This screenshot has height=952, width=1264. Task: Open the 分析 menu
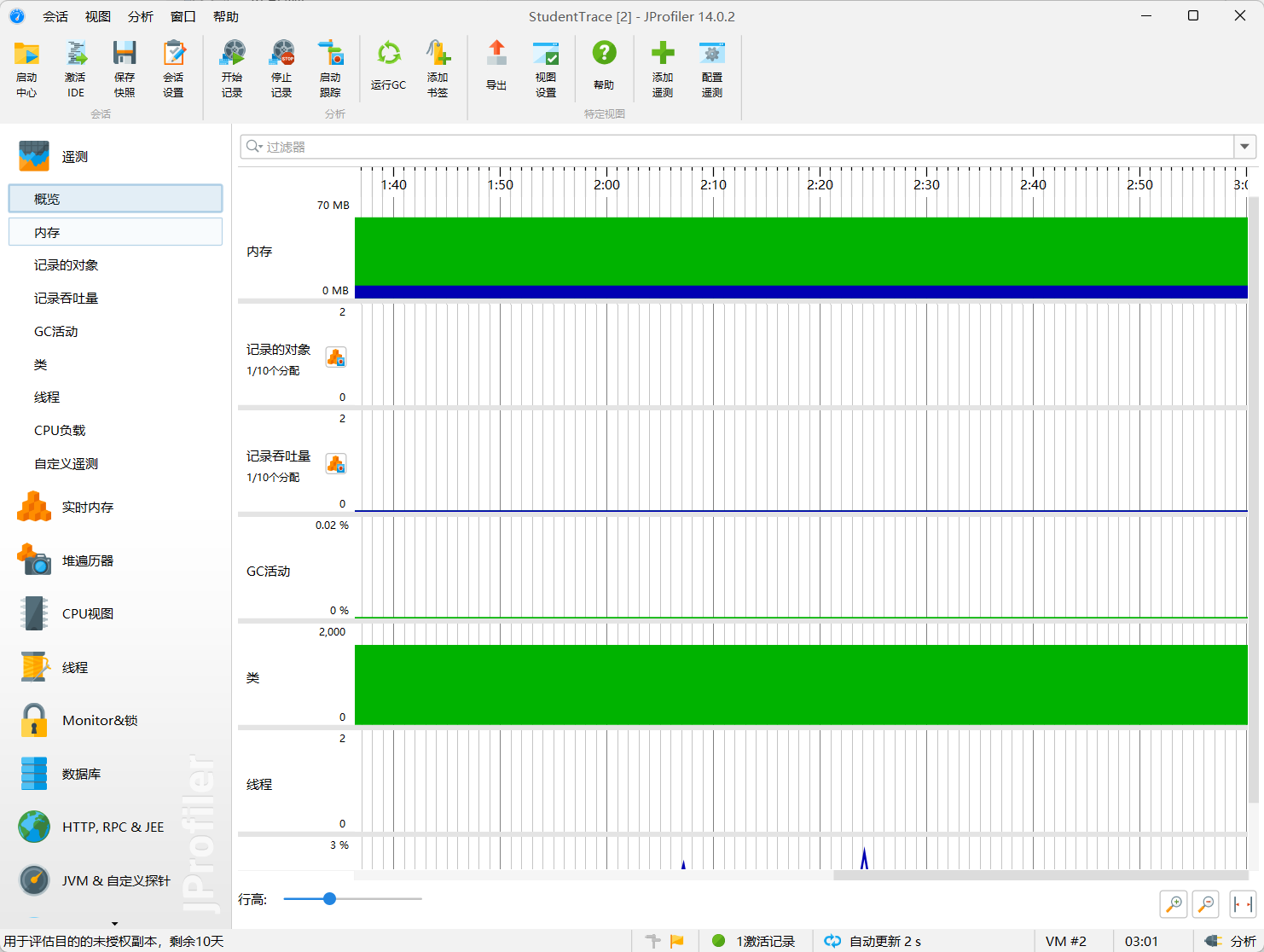(141, 16)
